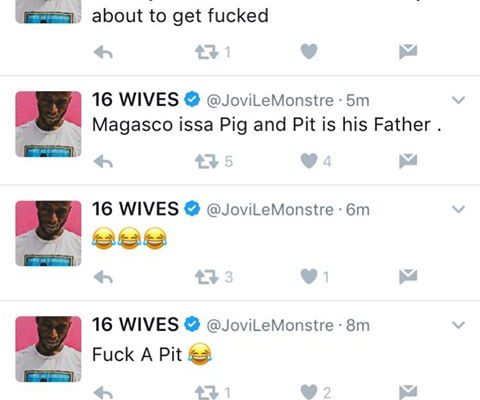Open @JoviLeMonstre handle on 5m tweet
This screenshot has height=400, width=480.
pos(270,100)
